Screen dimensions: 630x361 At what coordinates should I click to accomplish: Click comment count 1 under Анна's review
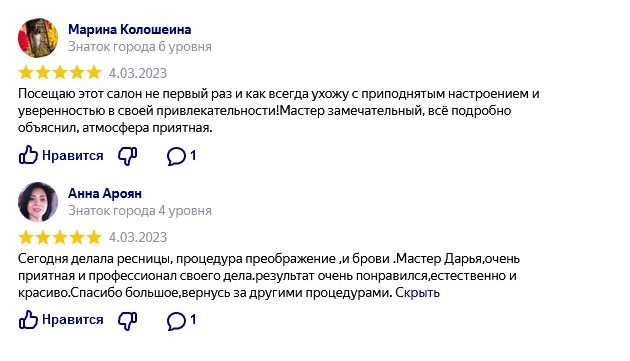[193, 320]
